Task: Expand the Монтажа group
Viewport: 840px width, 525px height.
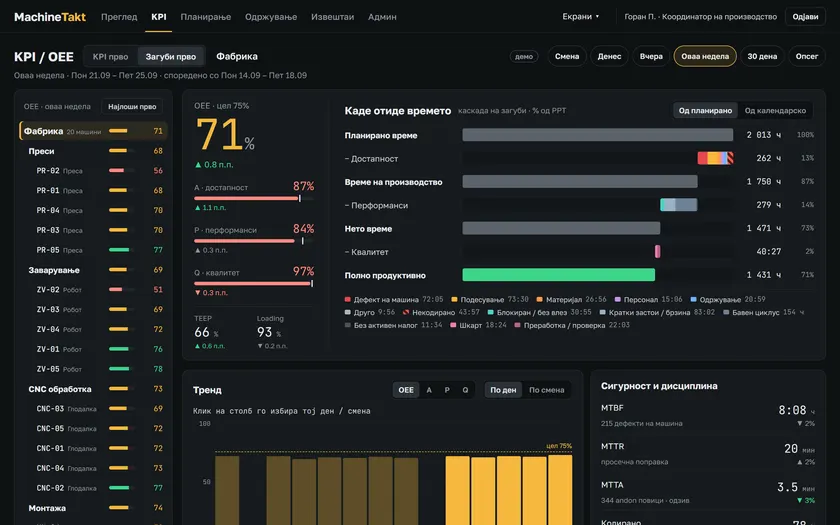Action: 93,508
